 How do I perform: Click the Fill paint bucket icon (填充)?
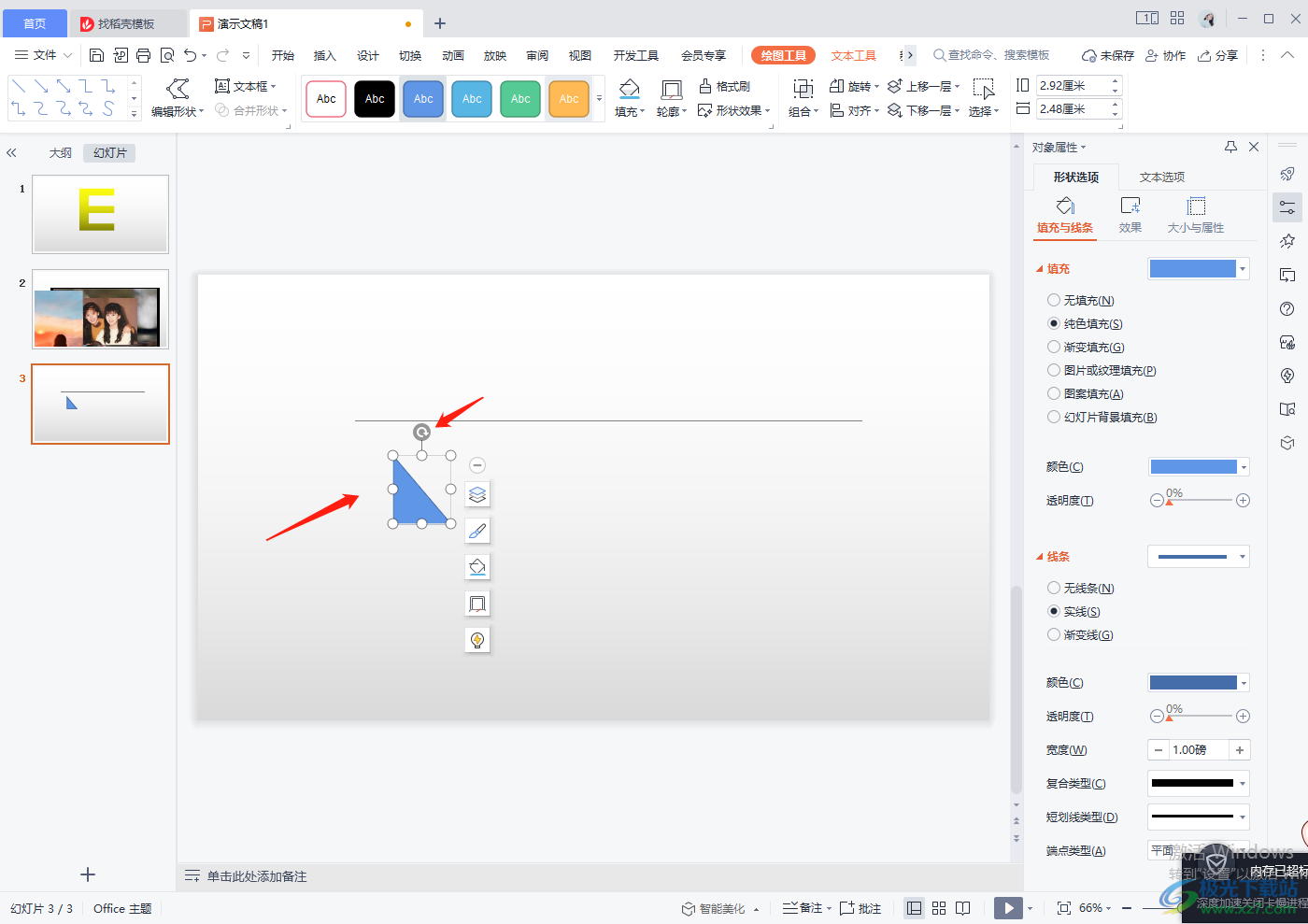(x=630, y=90)
